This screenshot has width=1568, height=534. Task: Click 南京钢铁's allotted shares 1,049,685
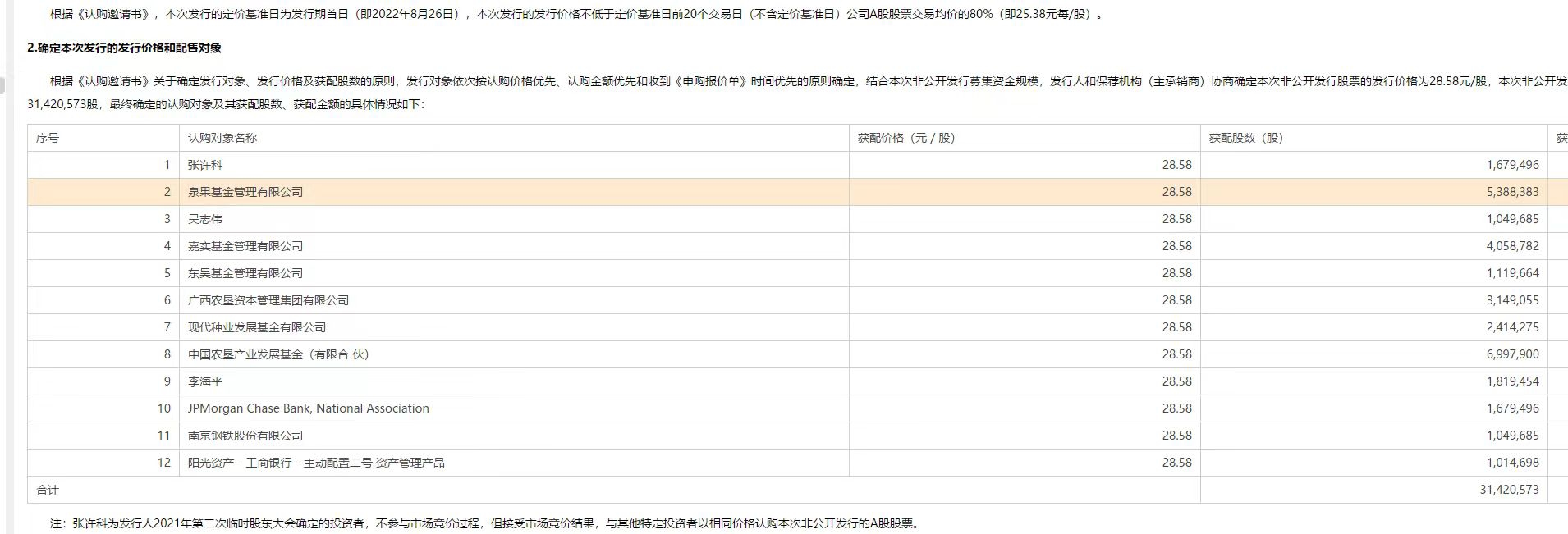[1512, 436]
